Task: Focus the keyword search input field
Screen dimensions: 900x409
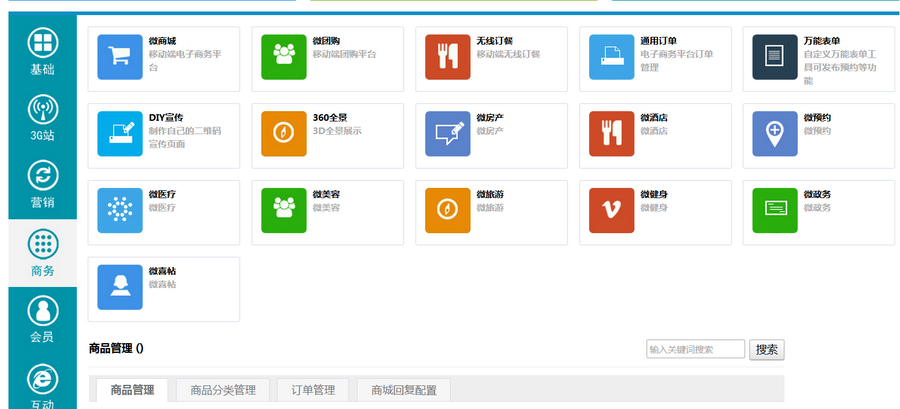Action: pos(695,350)
